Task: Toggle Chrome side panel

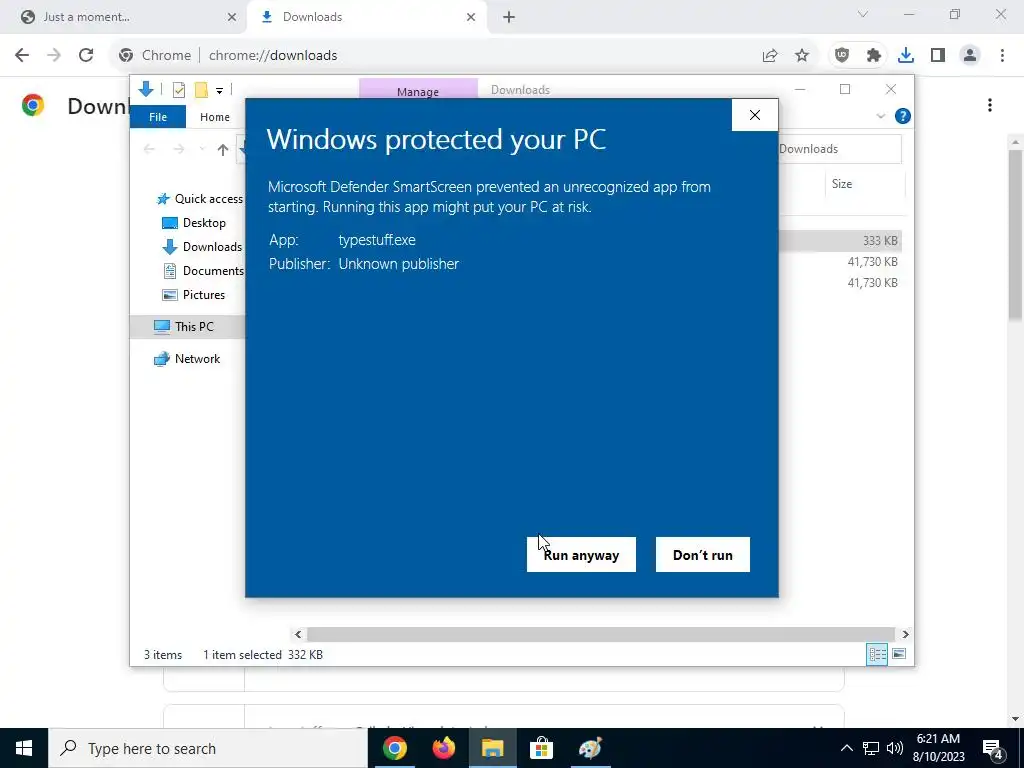Action: [938, 56]
